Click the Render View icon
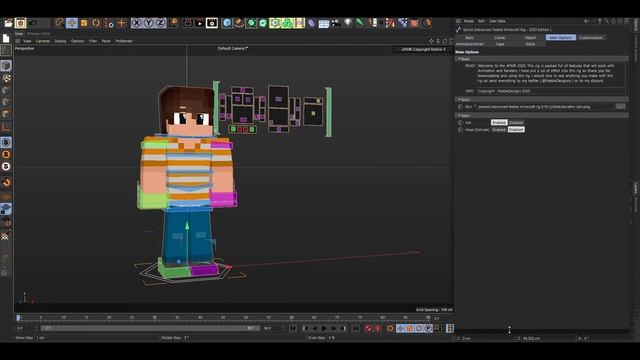This screenshot has height=360, width=640. 188,23
